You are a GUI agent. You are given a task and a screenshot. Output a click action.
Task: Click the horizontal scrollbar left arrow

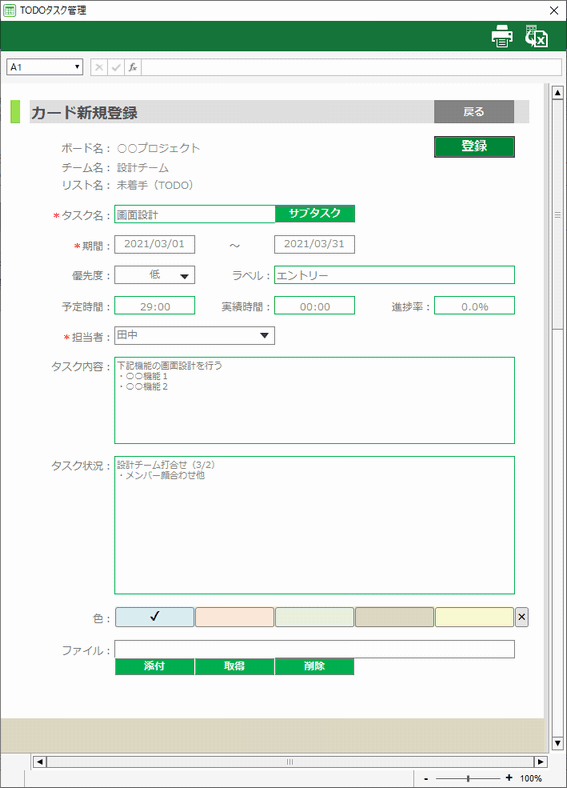pos(40,762)
